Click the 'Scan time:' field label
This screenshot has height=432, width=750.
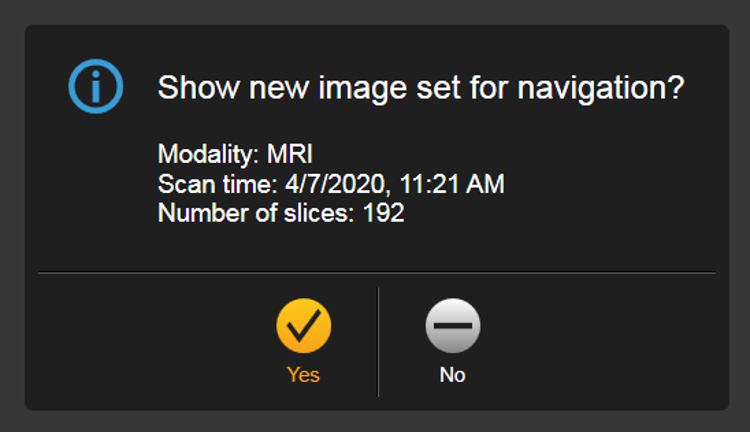218,184
